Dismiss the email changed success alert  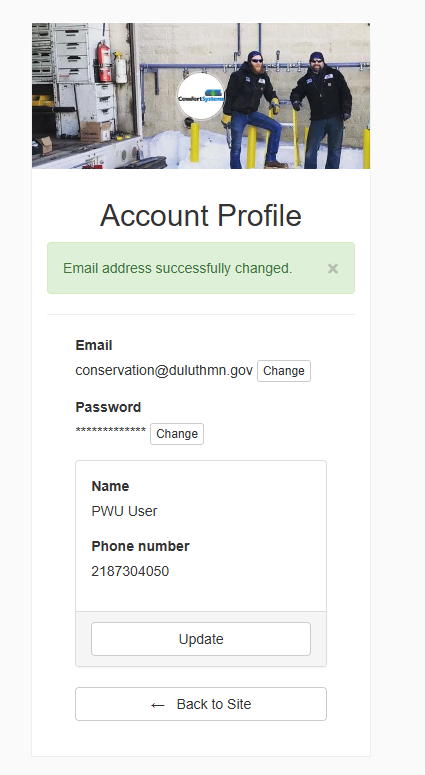(333, 268)
